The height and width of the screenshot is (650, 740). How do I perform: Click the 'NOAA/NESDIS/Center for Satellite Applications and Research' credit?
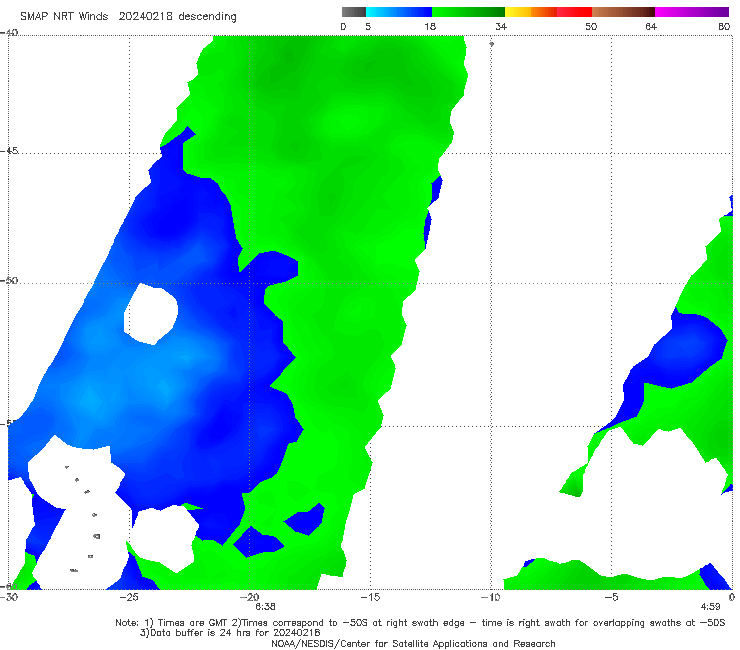pyautogui.click(x=413, y=643)
